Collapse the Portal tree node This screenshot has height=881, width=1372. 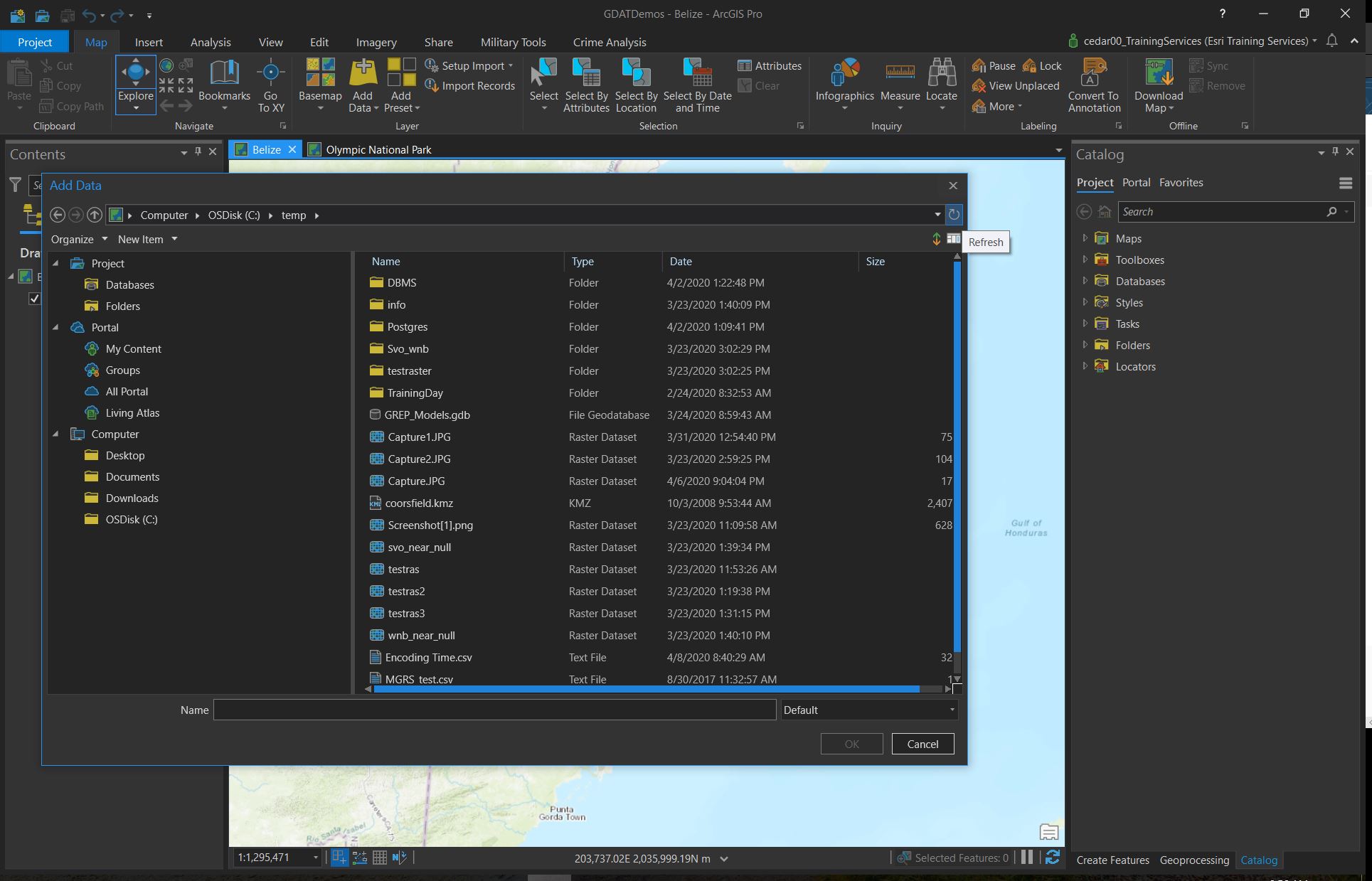[56, 327]
